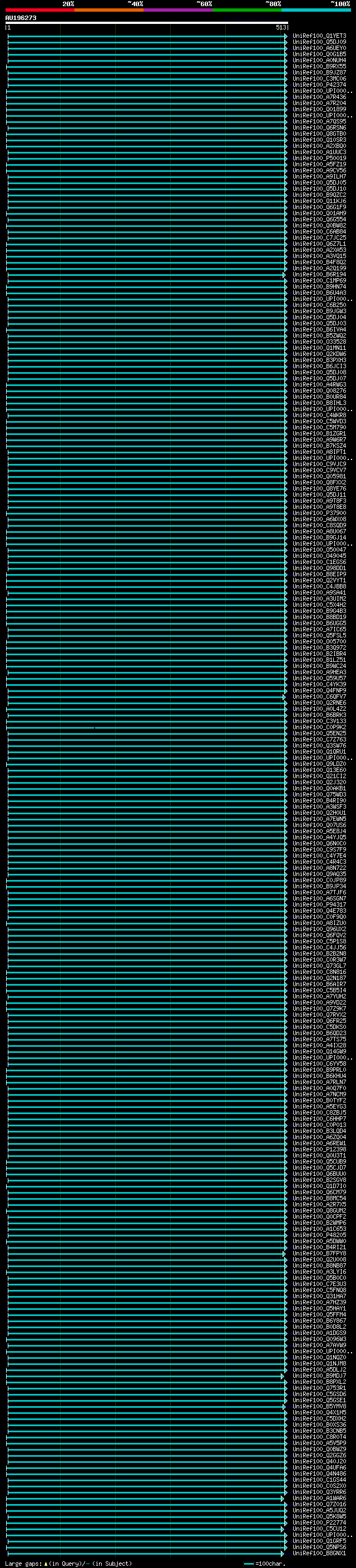Screen dimensions: 356x1568
Task: Click the UniRef100_B9JZ87 hit label
Action: [x=319, y=72]
